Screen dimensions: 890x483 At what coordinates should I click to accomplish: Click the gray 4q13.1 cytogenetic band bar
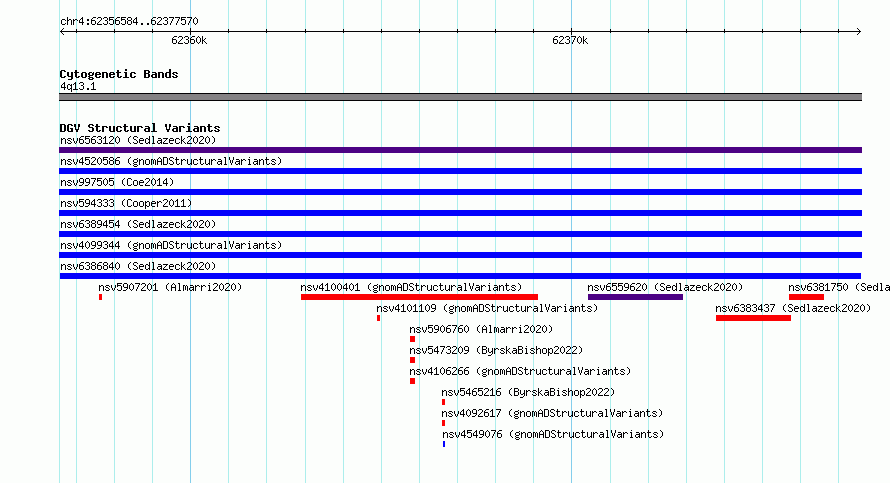(x=460, y=97)
